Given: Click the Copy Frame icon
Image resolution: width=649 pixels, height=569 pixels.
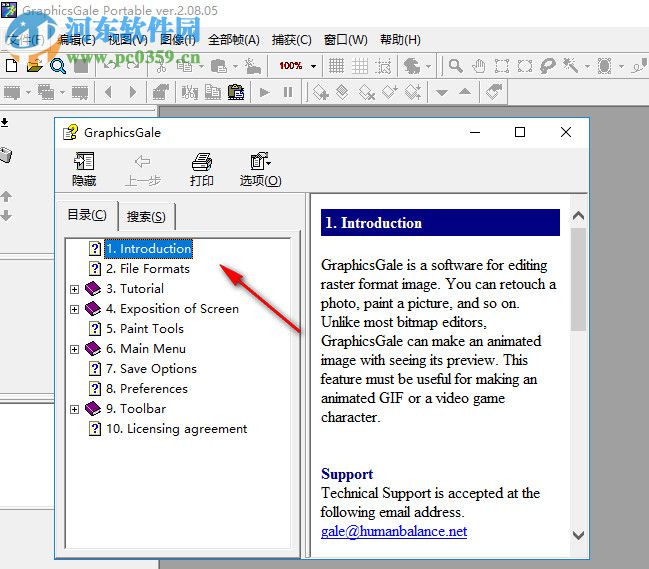Looking at the screenshot, I should point(213,92).
